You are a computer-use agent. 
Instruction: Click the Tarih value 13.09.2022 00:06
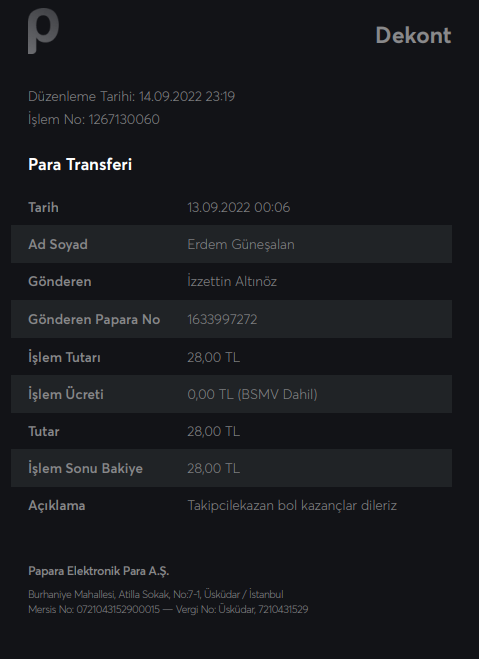(239, 207)
